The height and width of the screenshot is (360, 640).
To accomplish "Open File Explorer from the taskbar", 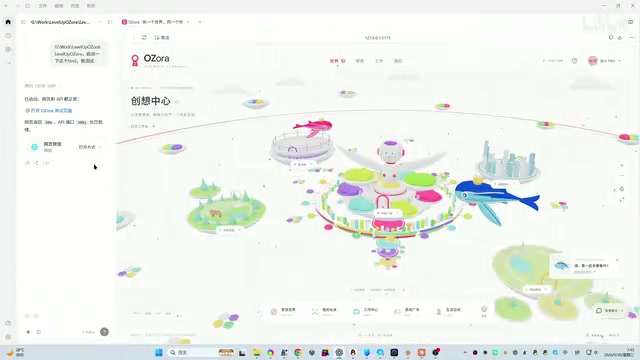I will [x=256, y=353].
